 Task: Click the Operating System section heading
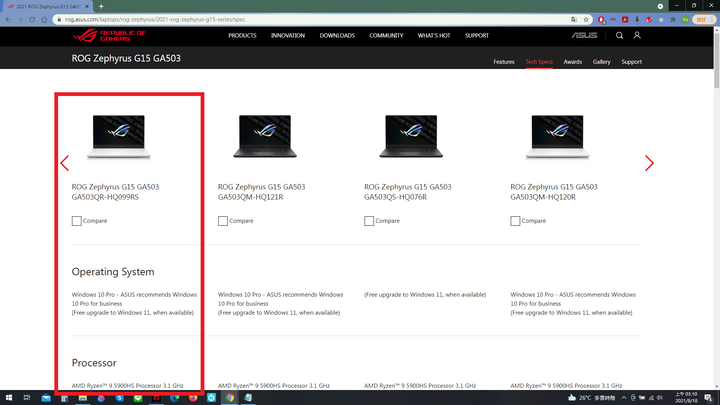click(x=113, y=272)
